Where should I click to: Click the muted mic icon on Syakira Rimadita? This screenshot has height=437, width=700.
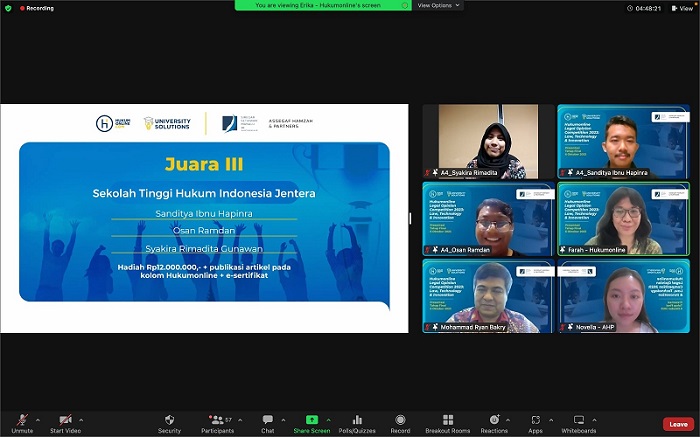click(x=428, y=173)
